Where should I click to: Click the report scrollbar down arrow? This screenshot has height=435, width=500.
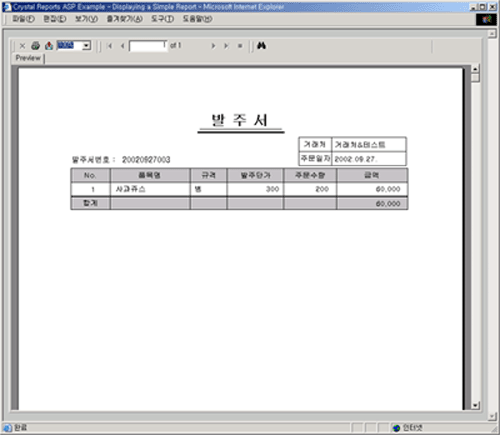(x=475, y=405)
